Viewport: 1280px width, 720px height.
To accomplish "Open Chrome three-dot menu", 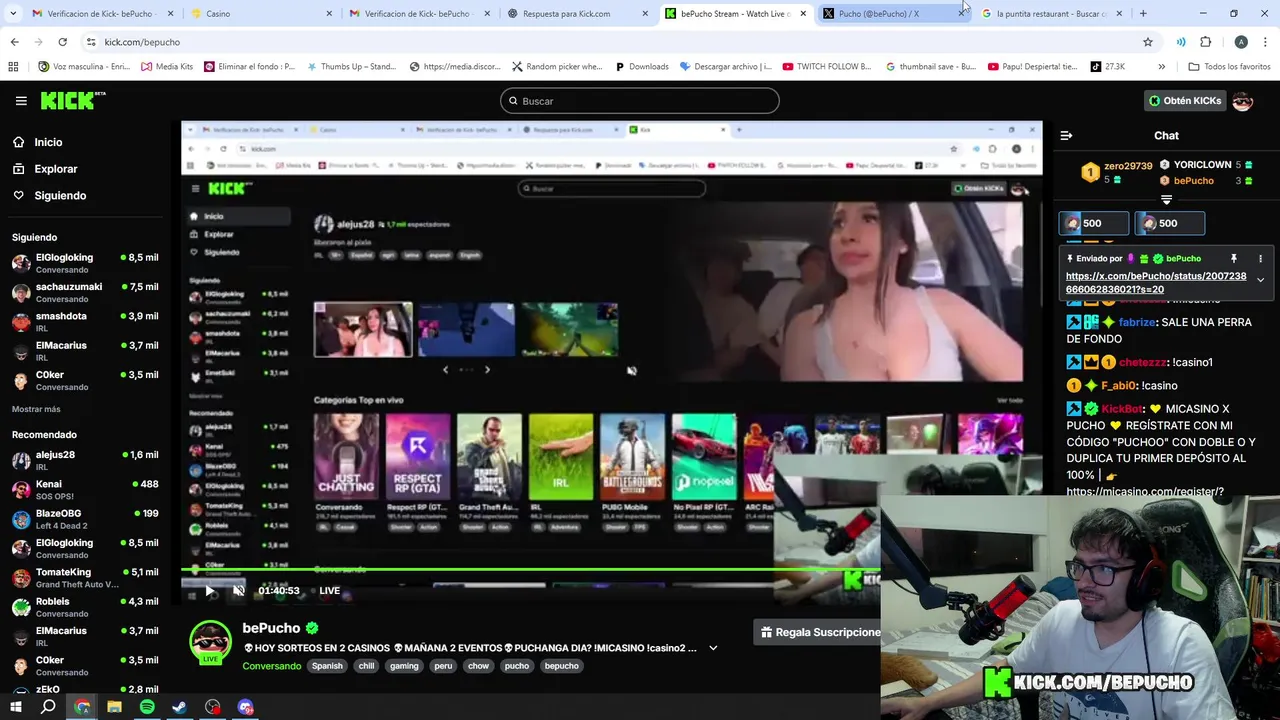I will point(1265,42).
